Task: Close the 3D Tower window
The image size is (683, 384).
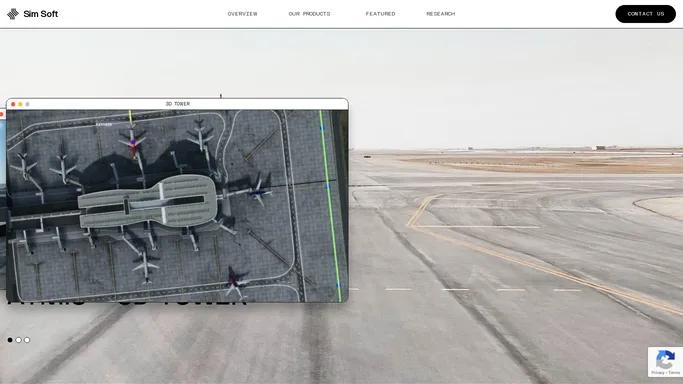Action: click(x=13, y=104)
